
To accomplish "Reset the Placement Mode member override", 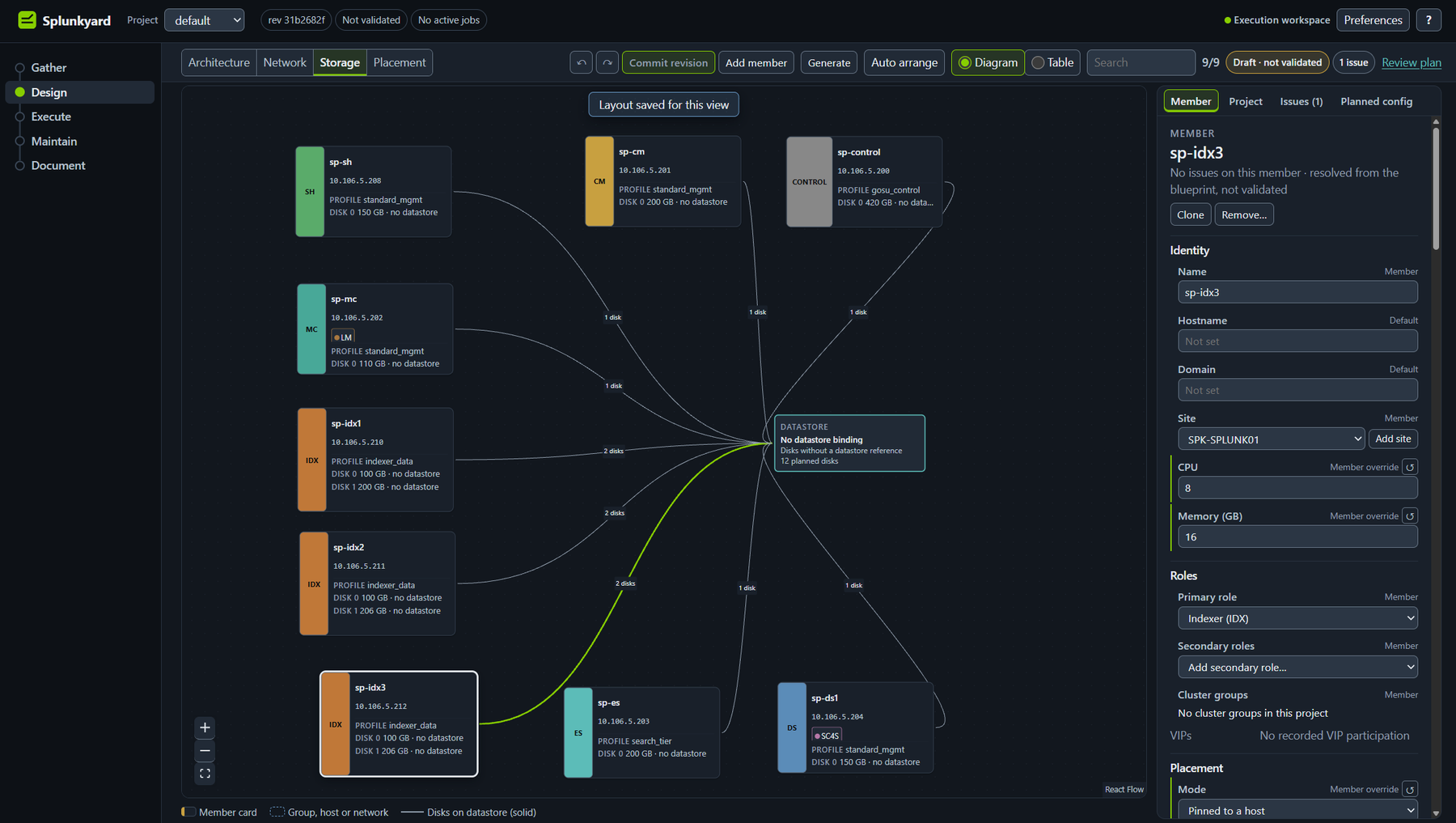I will [1410, 789].
